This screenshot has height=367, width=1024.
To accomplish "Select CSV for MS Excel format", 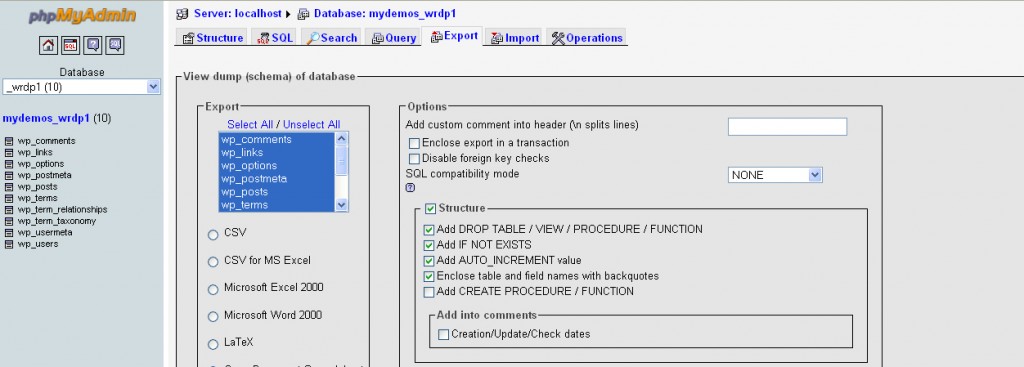I will (213, 262).
